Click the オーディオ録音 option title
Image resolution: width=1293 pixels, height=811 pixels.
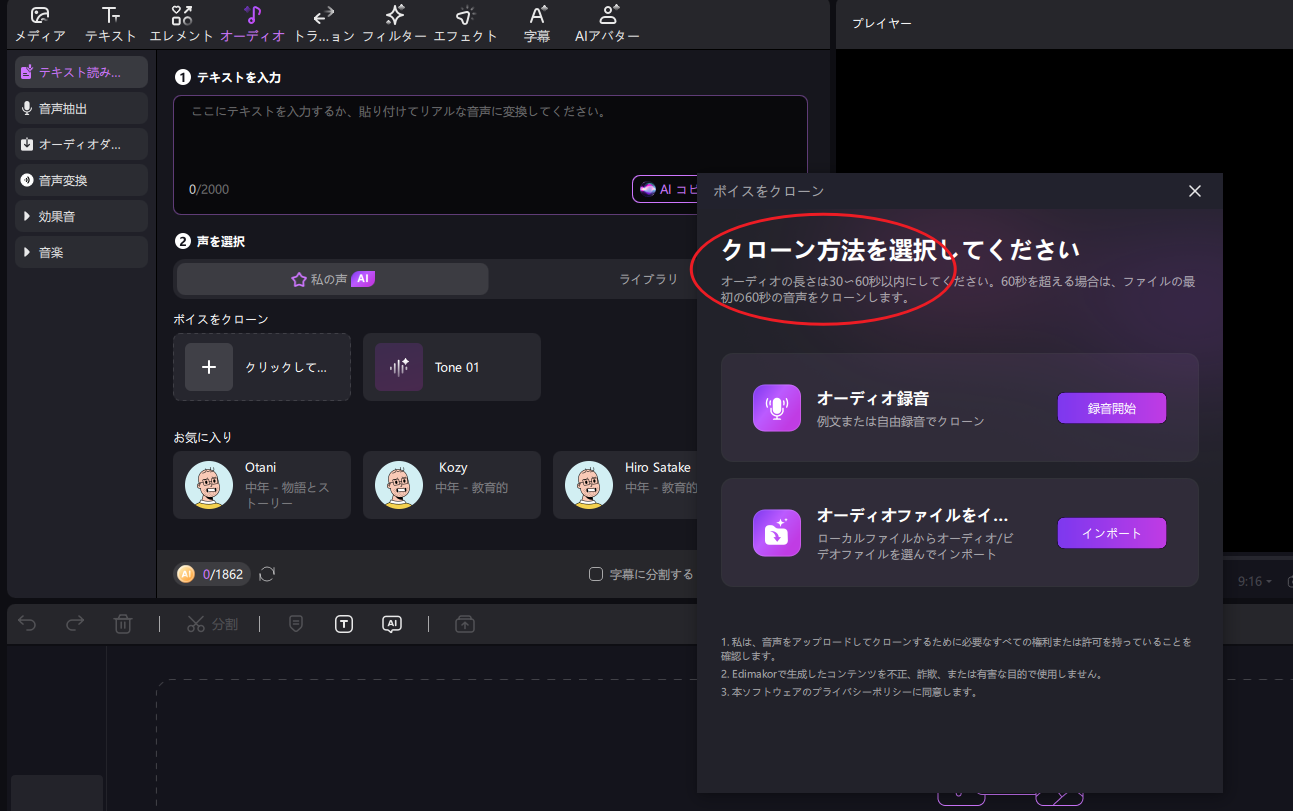tap(873, 399)
